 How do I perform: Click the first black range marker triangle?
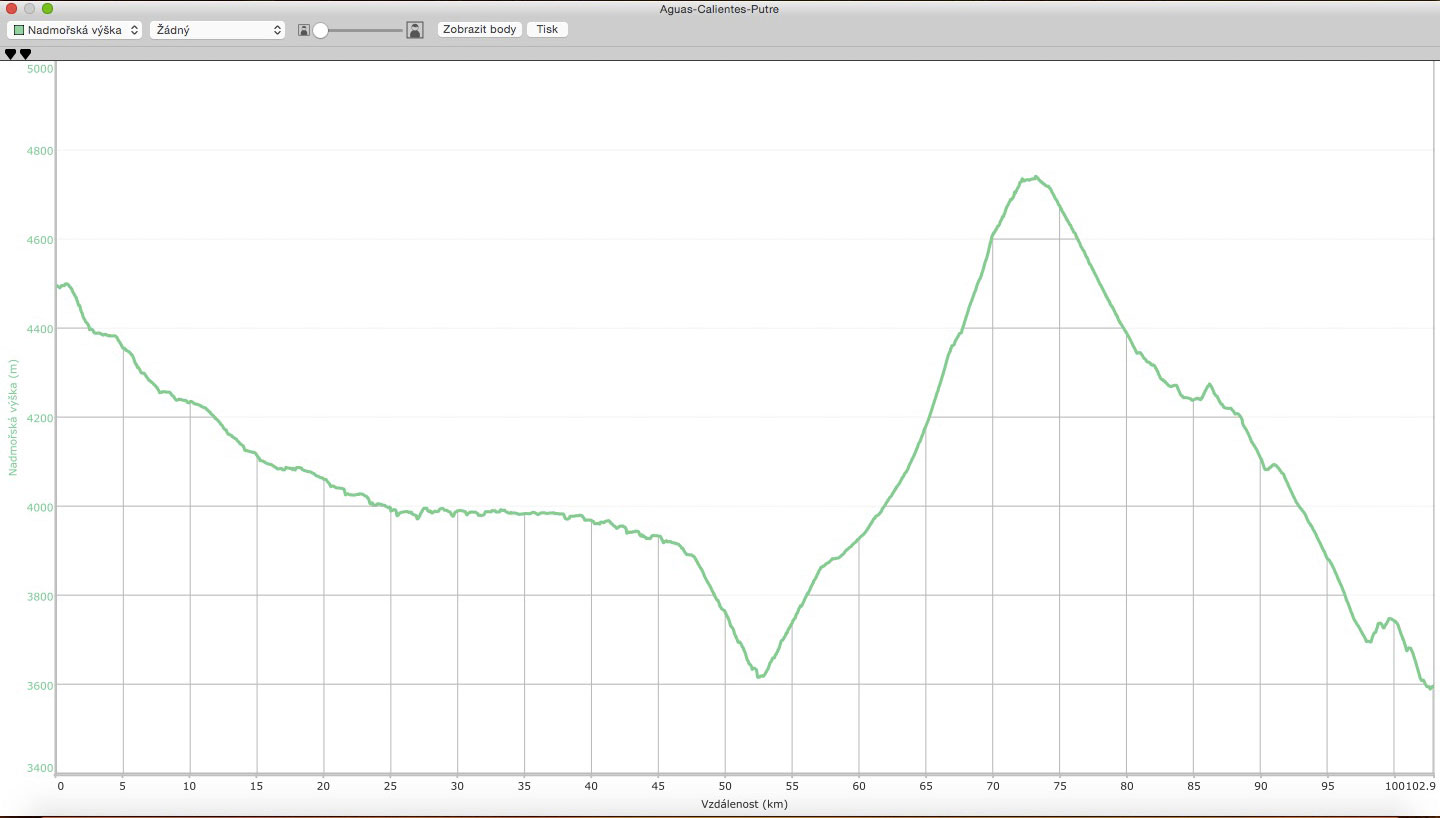point(11,54)
